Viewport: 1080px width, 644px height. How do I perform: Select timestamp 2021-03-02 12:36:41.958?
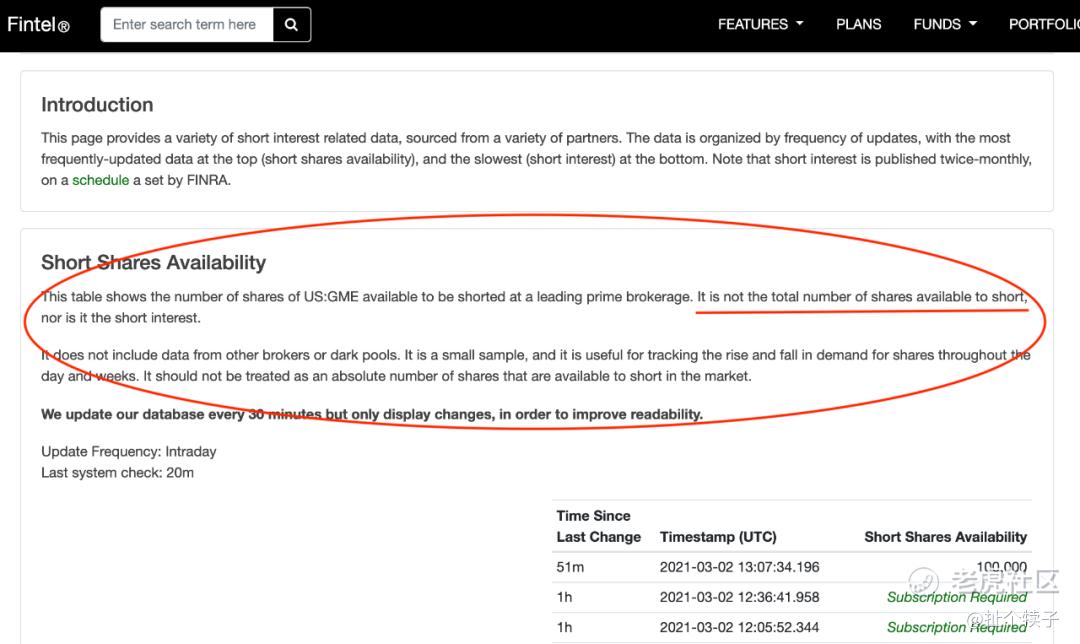coord(739,597)
